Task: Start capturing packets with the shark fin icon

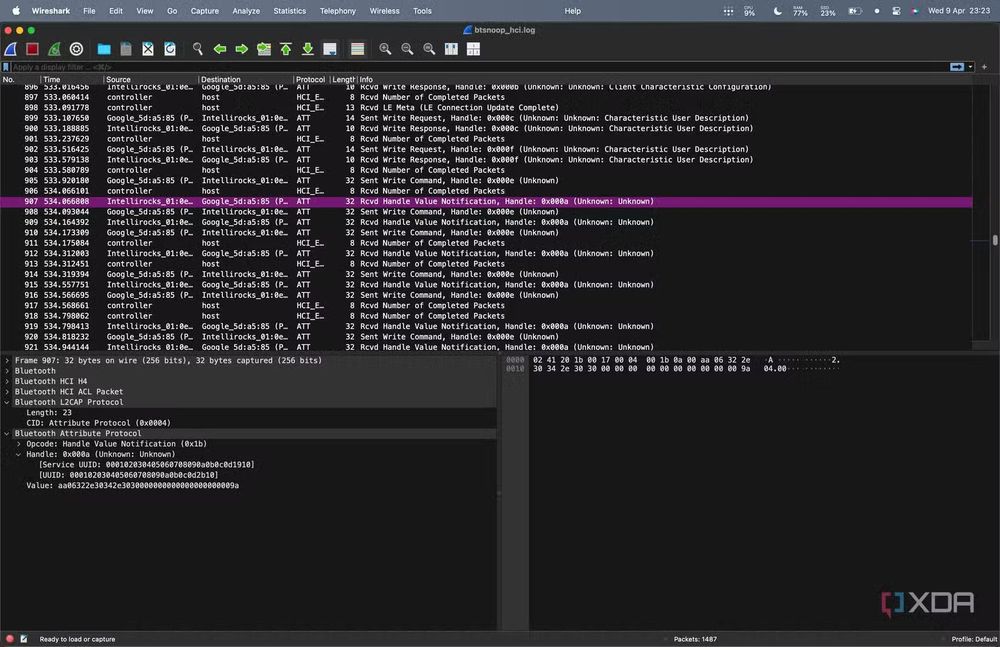Action: (11, 49)
